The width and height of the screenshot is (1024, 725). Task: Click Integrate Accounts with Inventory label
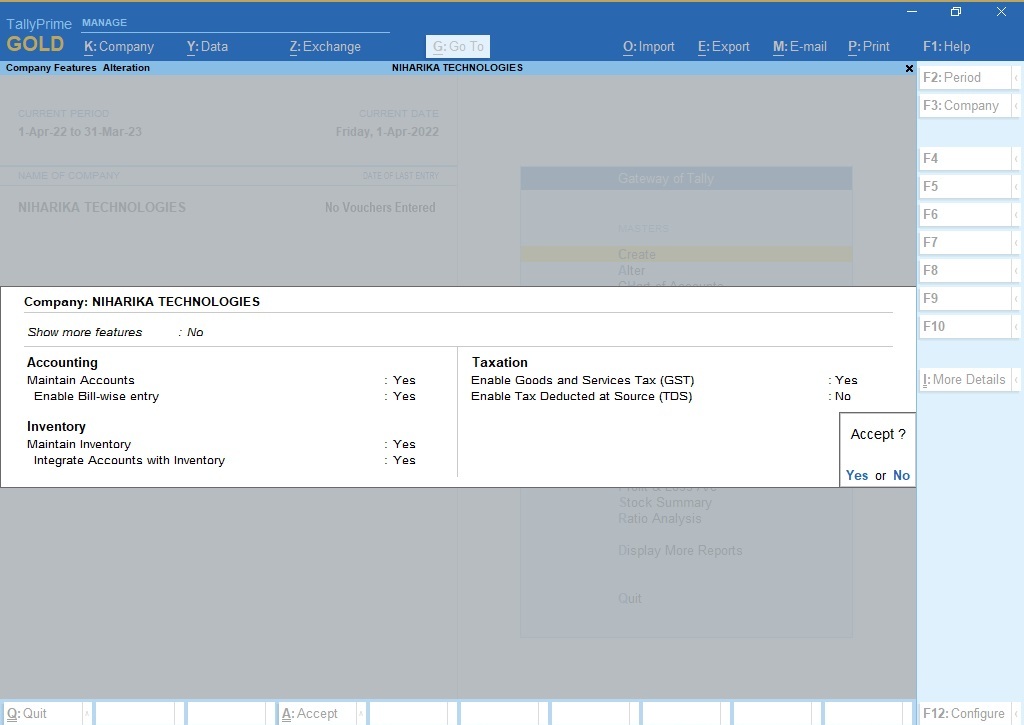(129, 460)
